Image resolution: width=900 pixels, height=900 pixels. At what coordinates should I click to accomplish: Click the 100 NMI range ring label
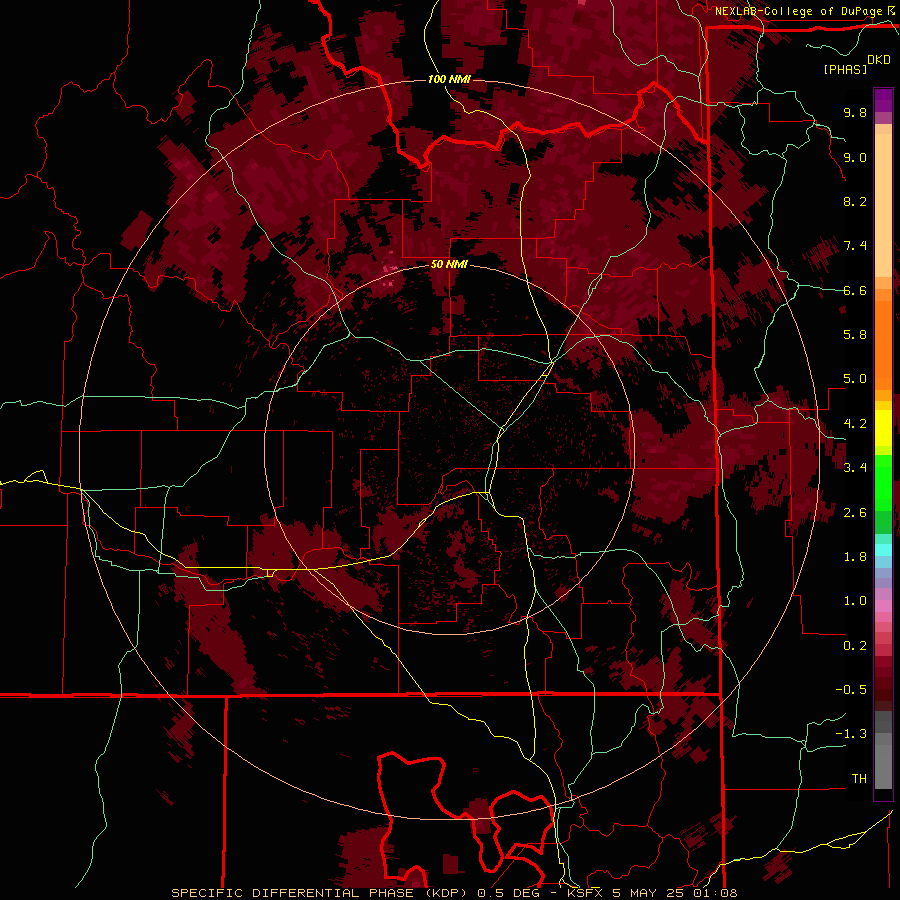point(449,79)
